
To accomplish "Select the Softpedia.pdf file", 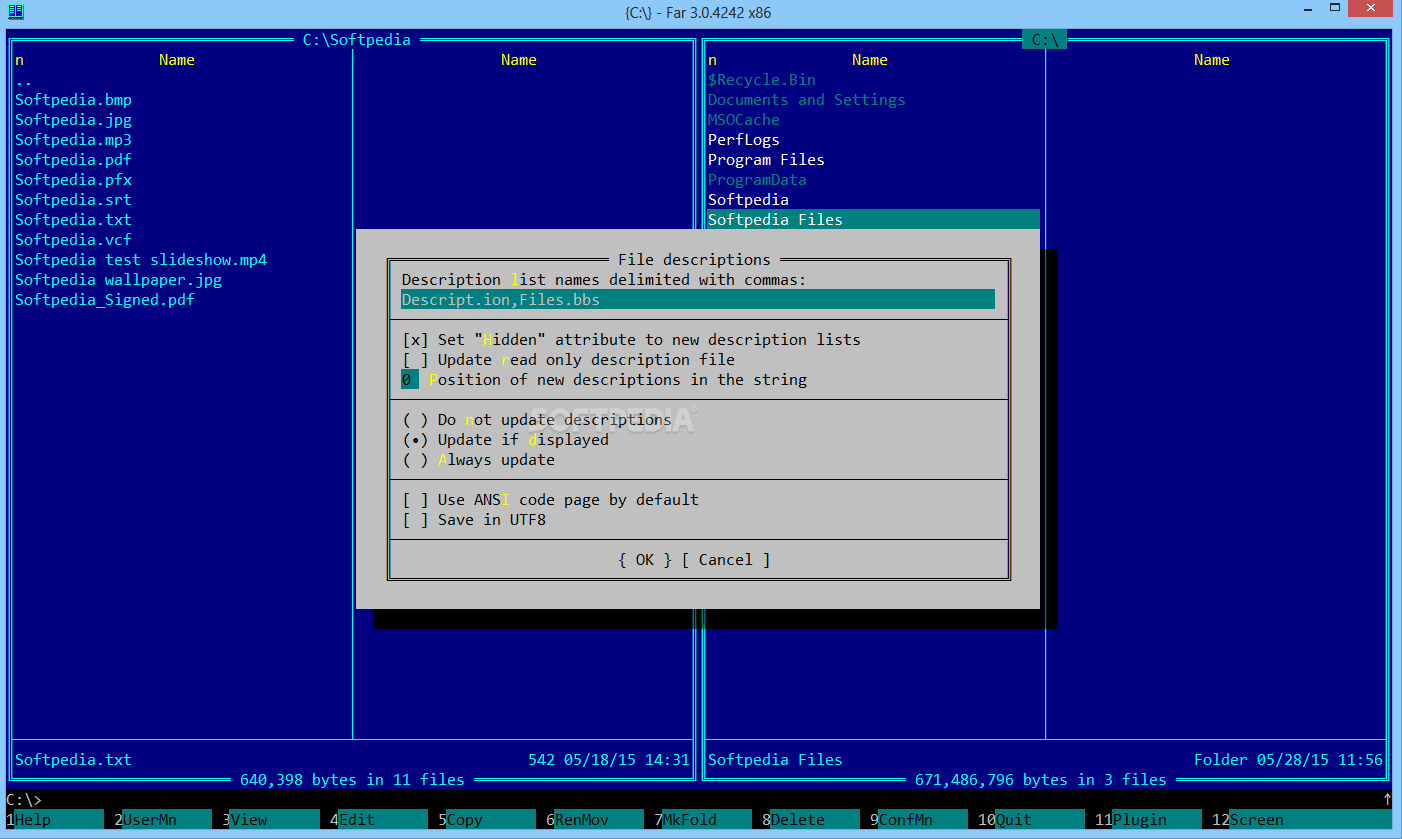I will pos(73,160).
